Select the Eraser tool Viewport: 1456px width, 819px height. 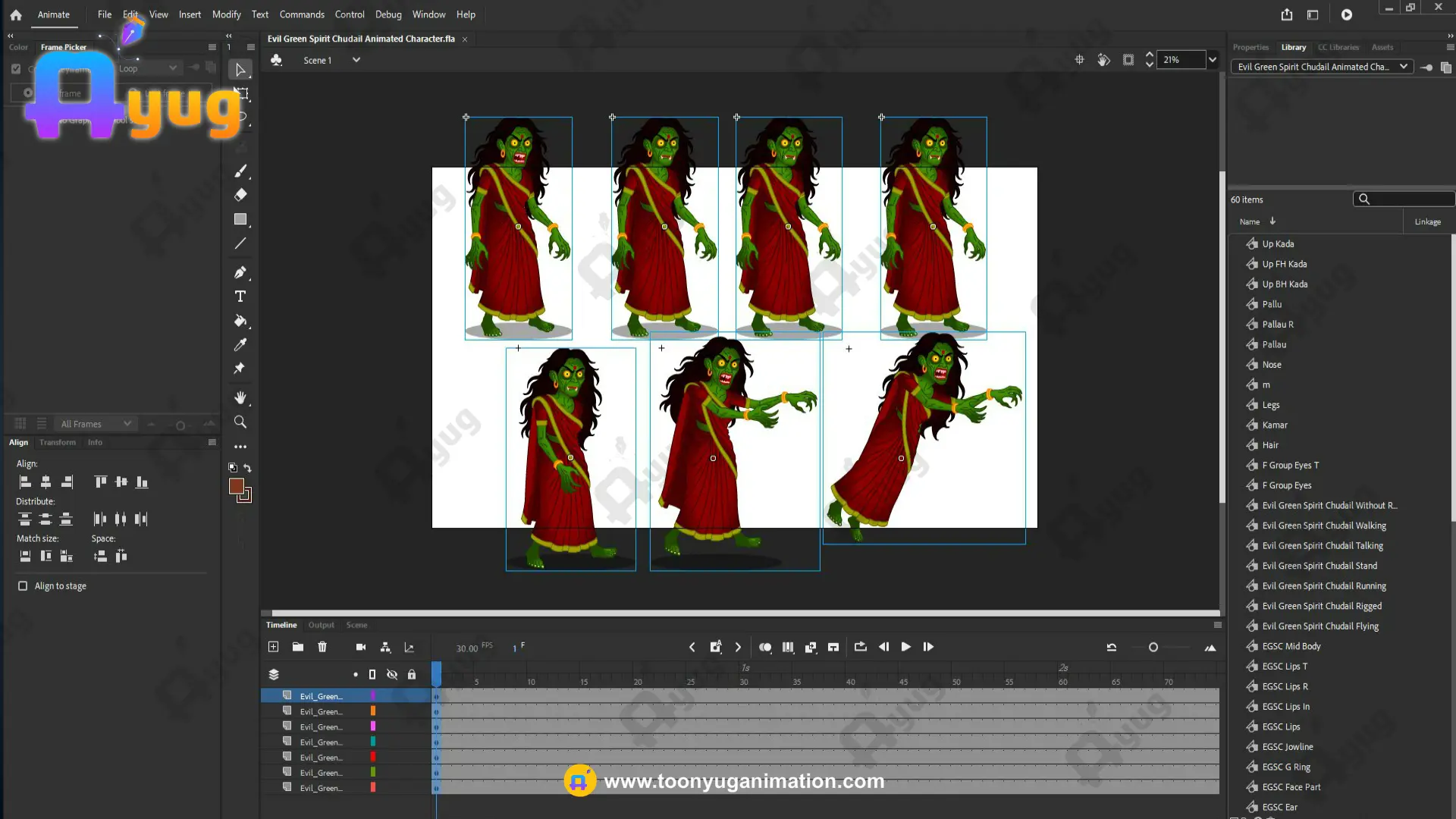[240, 195]
